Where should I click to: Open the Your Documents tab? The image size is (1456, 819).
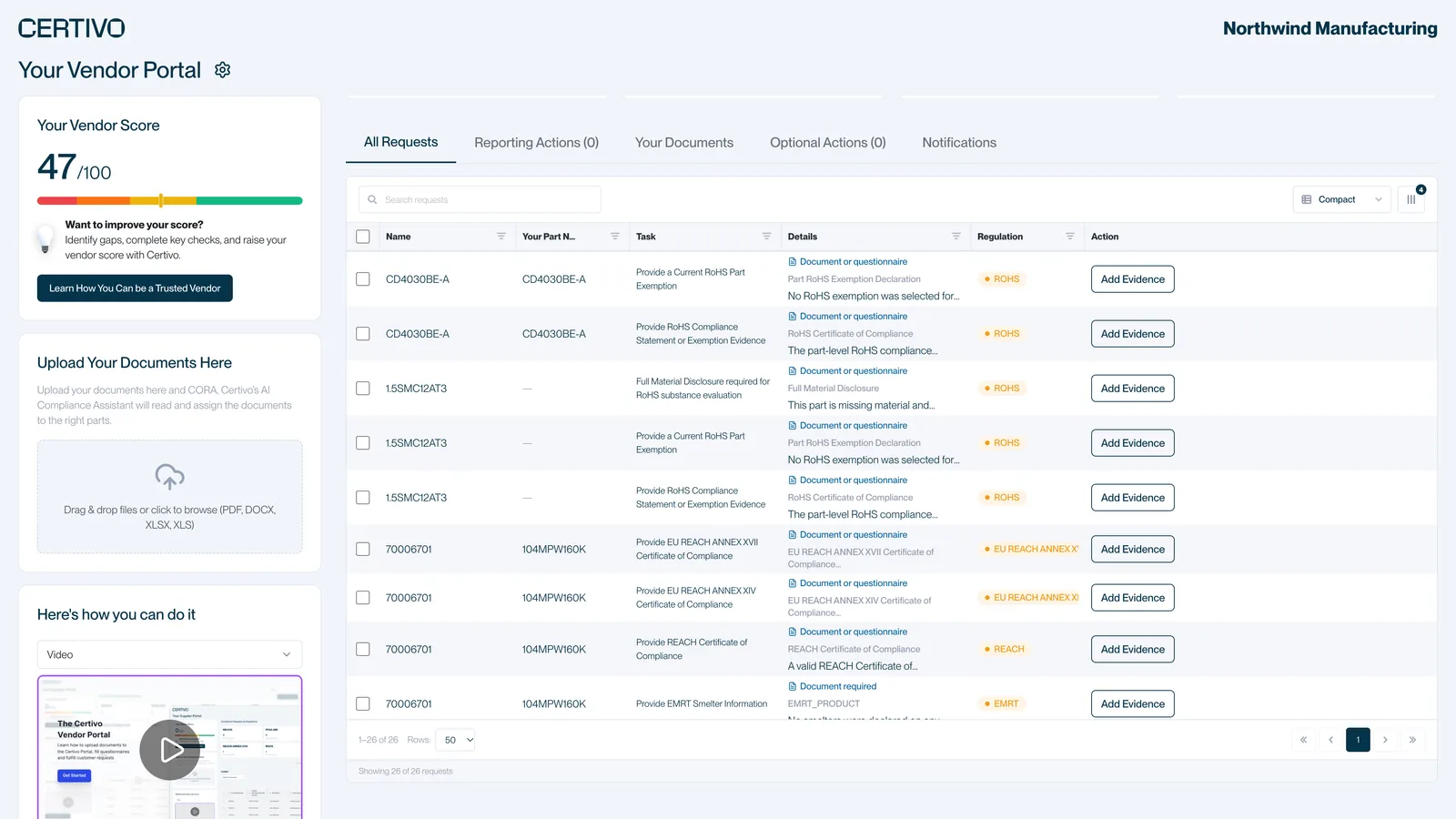pos(684,143)
